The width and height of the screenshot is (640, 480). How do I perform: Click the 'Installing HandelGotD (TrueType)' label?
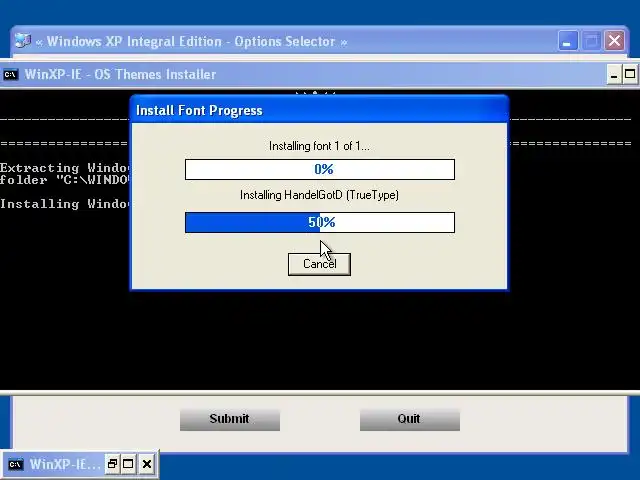click(x=319, y=195)
